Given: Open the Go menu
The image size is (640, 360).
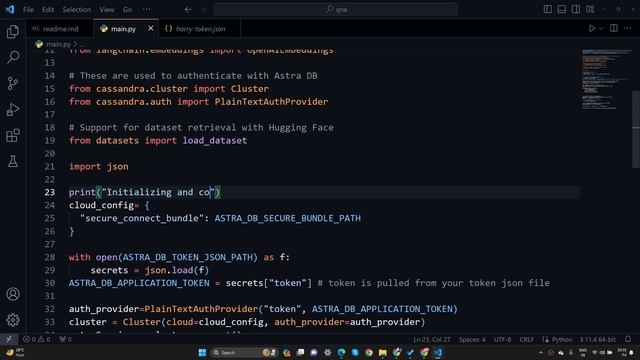Looking at the screenshot, I should click(x=127, y=9).
